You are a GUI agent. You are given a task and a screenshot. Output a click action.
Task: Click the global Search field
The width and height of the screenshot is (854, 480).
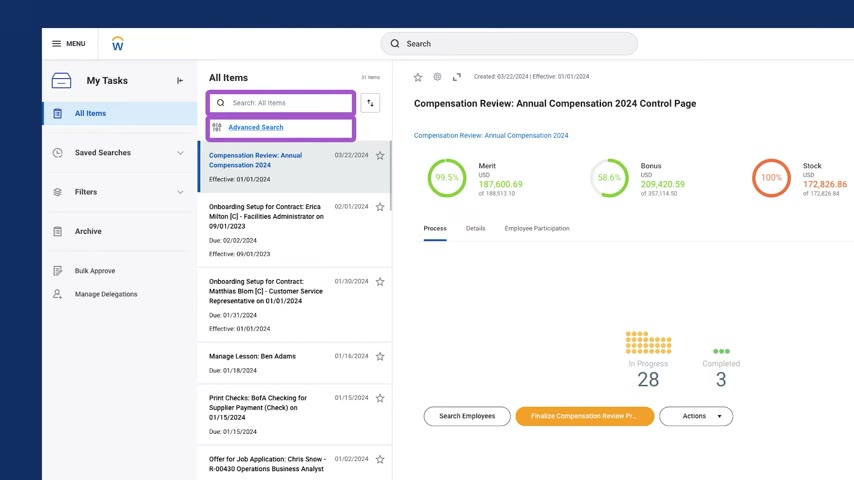point(509,44)
